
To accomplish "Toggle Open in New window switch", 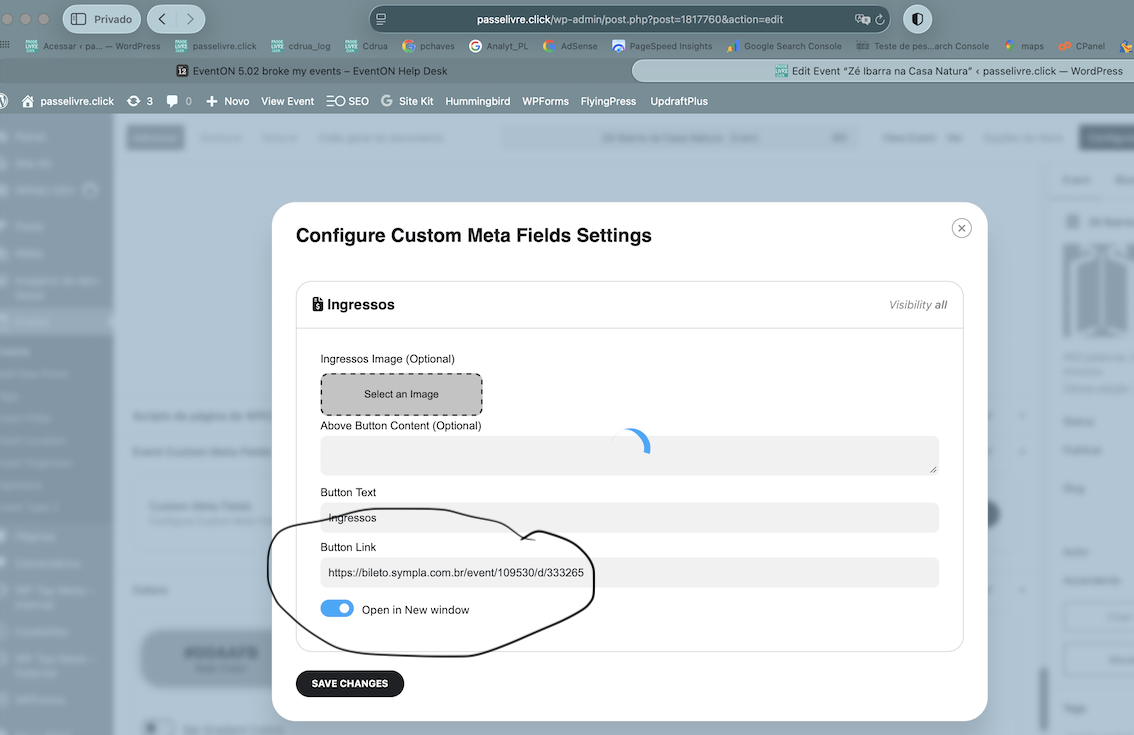I will point(337,609).
